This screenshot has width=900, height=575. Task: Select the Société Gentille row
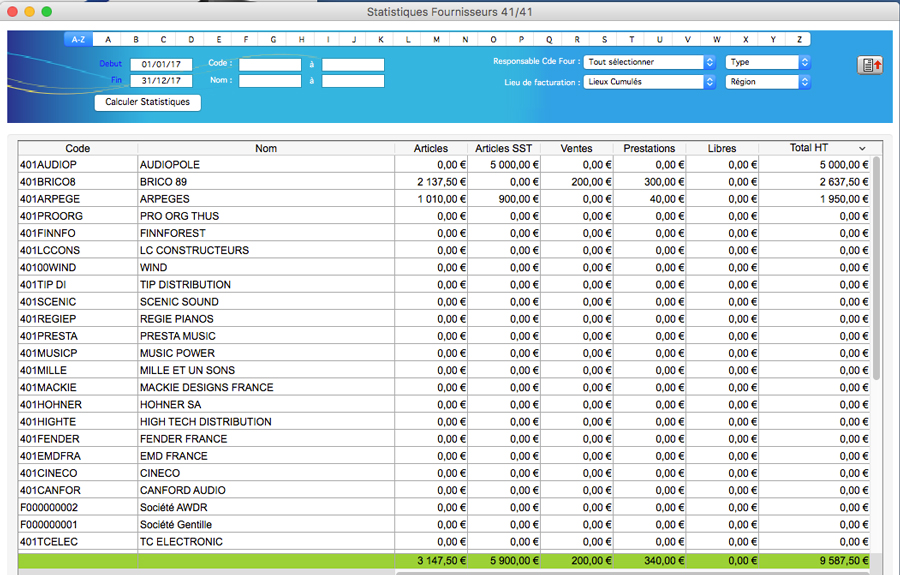click(x=444, y=525)
